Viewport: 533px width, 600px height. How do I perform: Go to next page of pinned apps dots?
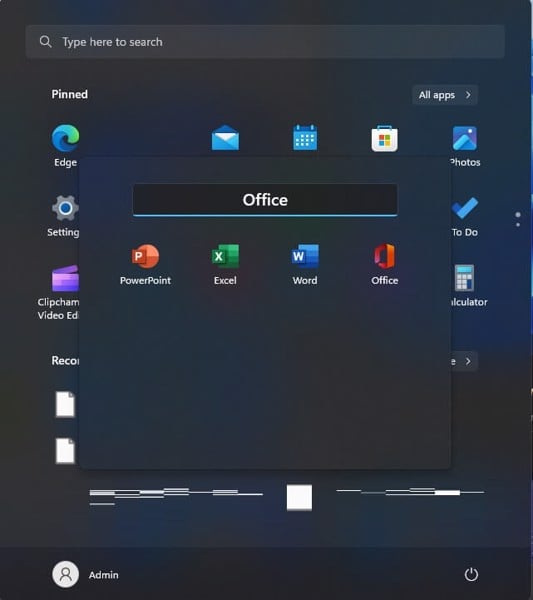click(518, 225)
